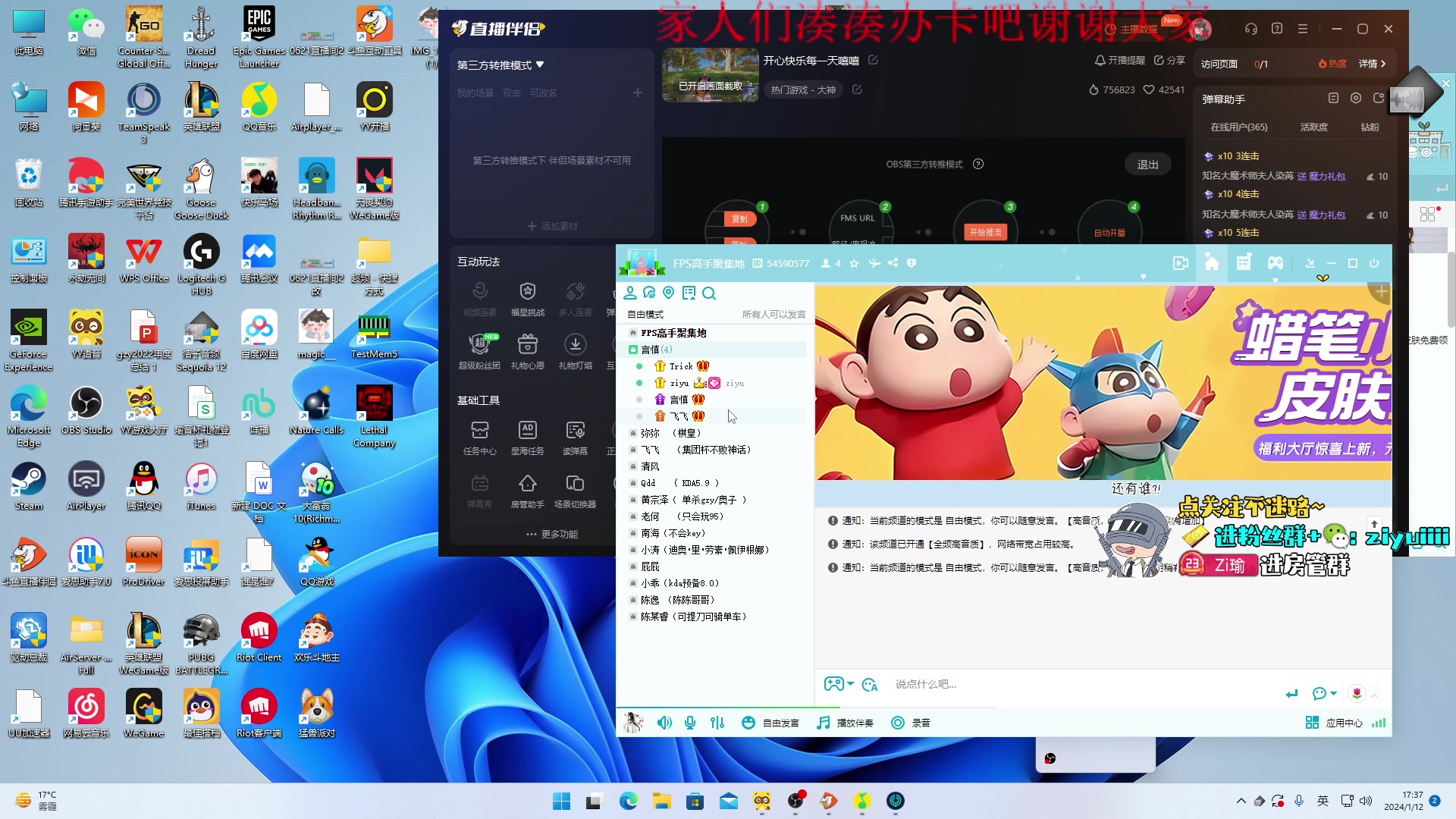
Task: Switch to the 活跃度 tab
Action: 1314,127
